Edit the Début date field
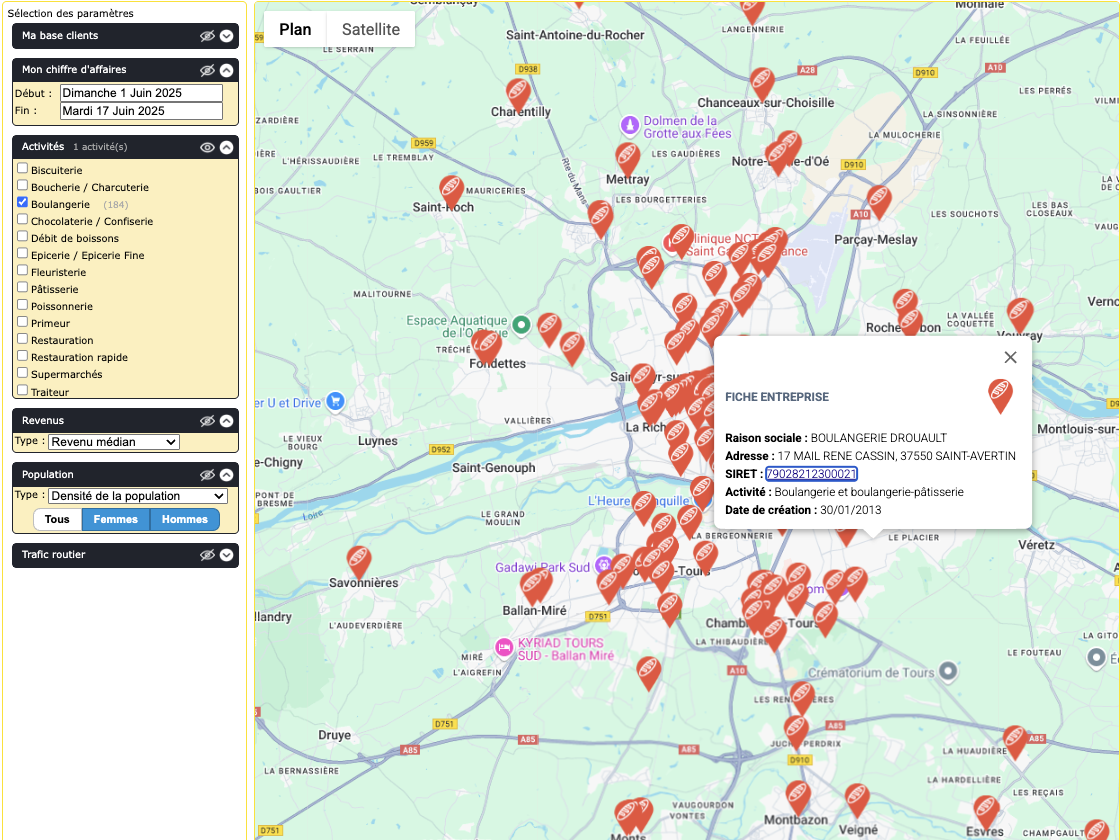The image size is (1120, 840). point(141,93)
